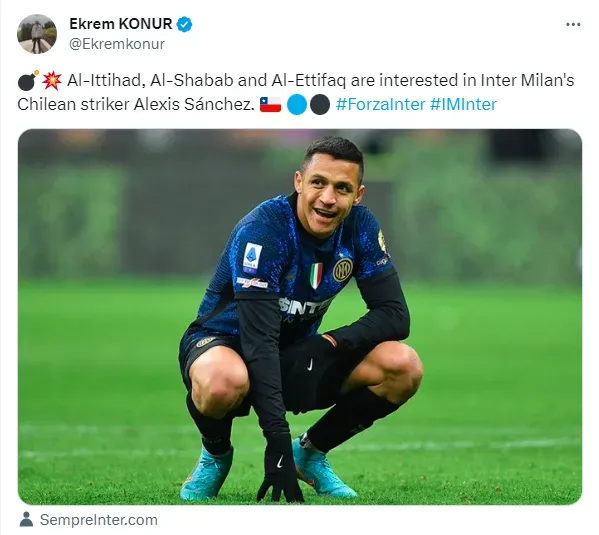Click the blue circle emoji

tap(297, 105)
